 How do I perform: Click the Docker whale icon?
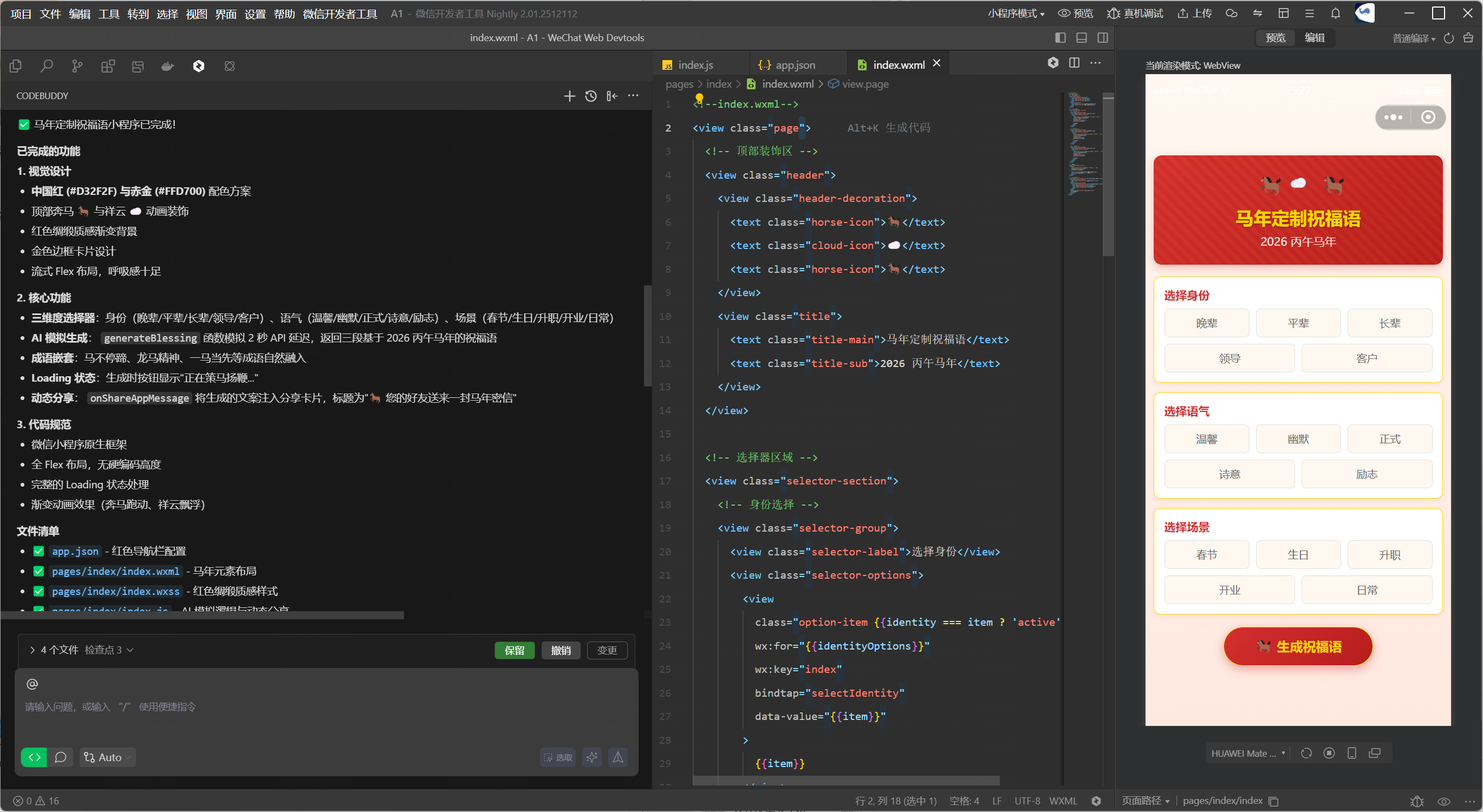point(167,66)
